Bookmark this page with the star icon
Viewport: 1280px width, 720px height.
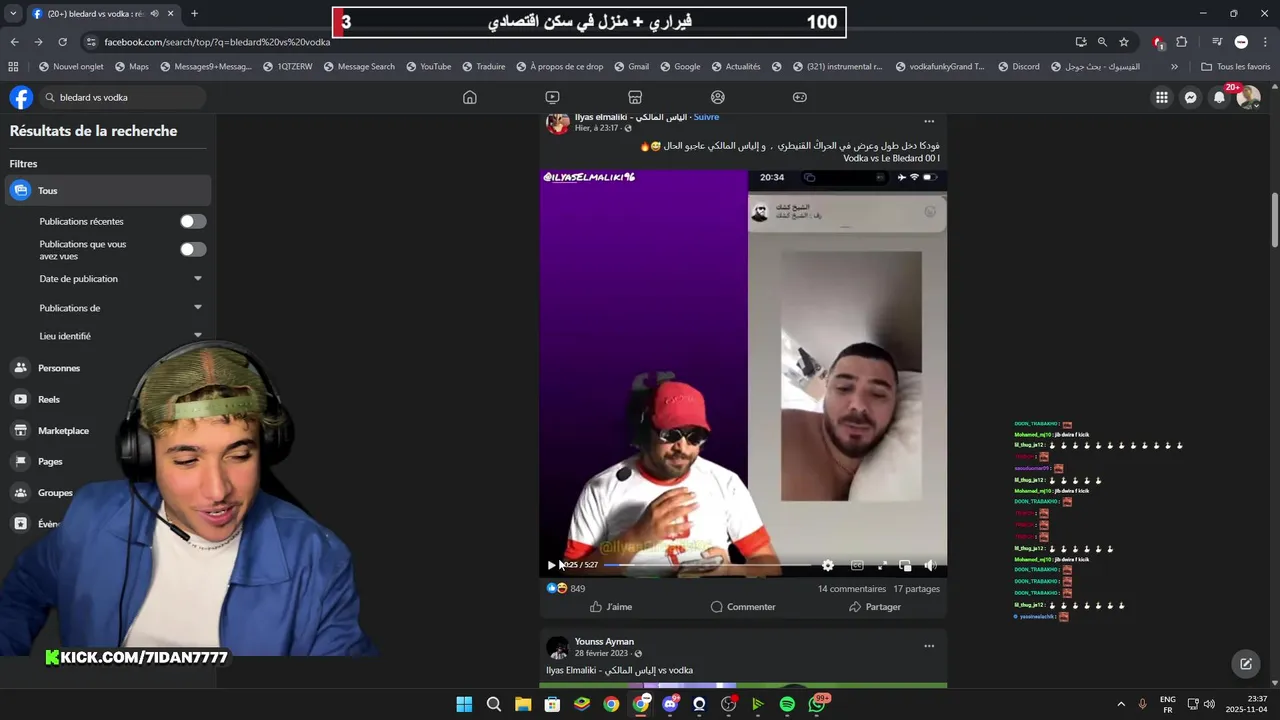[1124, 42]
